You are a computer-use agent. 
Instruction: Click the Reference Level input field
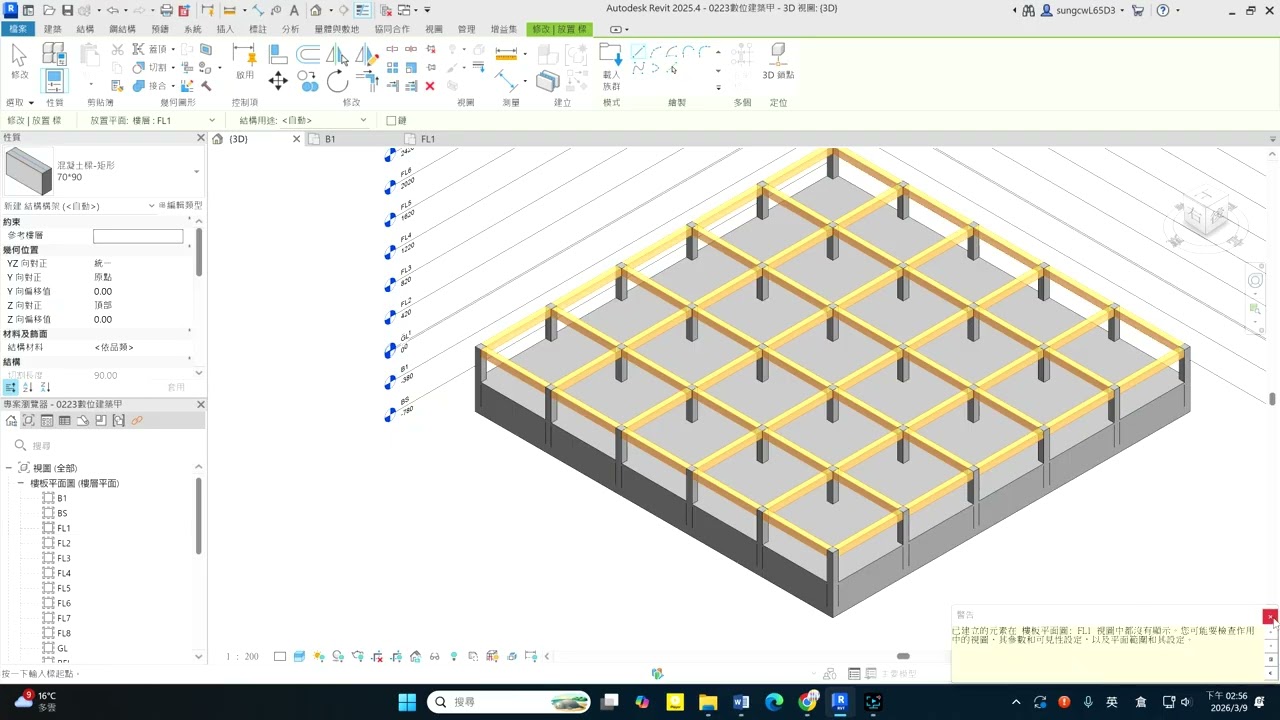(x=138, y=236)
